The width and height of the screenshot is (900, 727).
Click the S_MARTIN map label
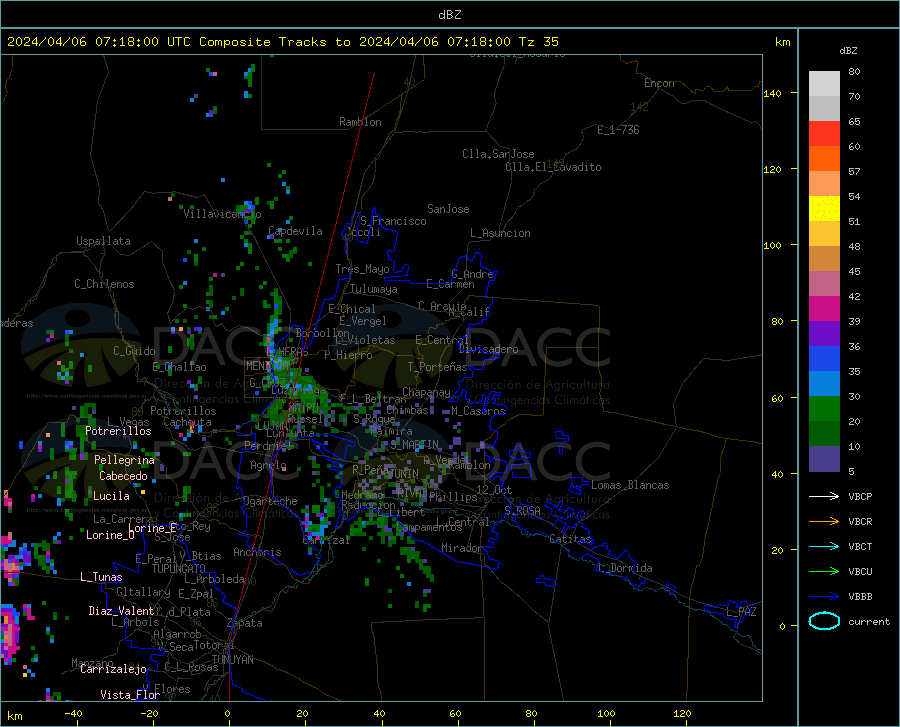[415, 445]
